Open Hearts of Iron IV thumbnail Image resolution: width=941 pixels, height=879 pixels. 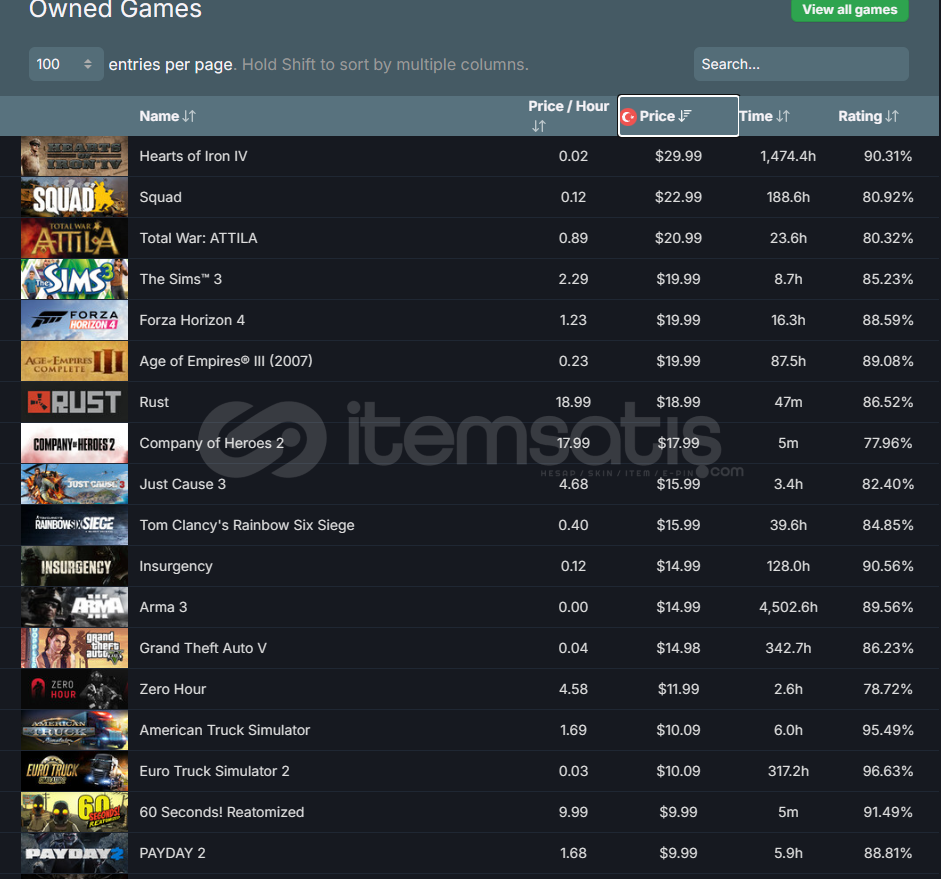[74, 156]
